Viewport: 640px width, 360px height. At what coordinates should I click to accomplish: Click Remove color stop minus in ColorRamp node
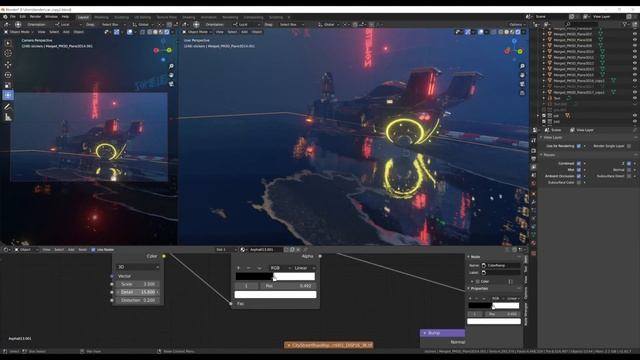click(249, 268)
